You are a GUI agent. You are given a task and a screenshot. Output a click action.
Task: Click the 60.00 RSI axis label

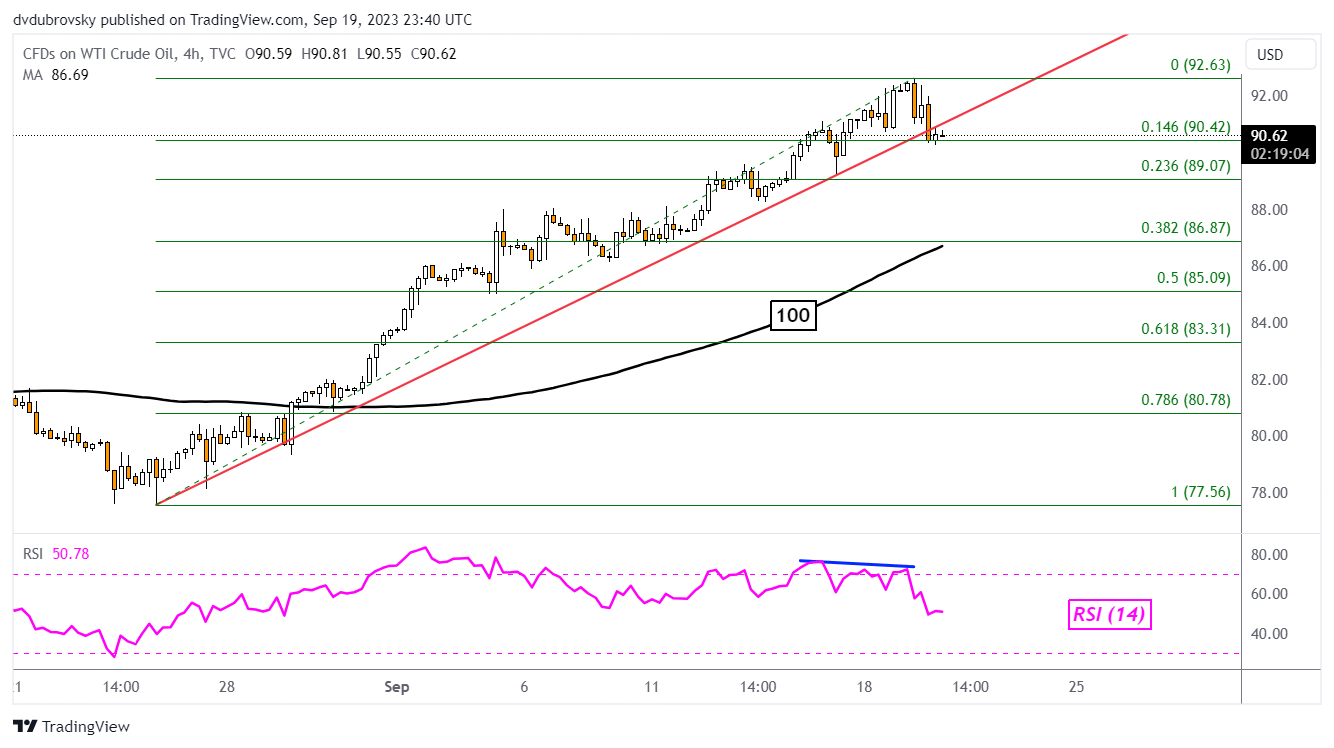1270,594
